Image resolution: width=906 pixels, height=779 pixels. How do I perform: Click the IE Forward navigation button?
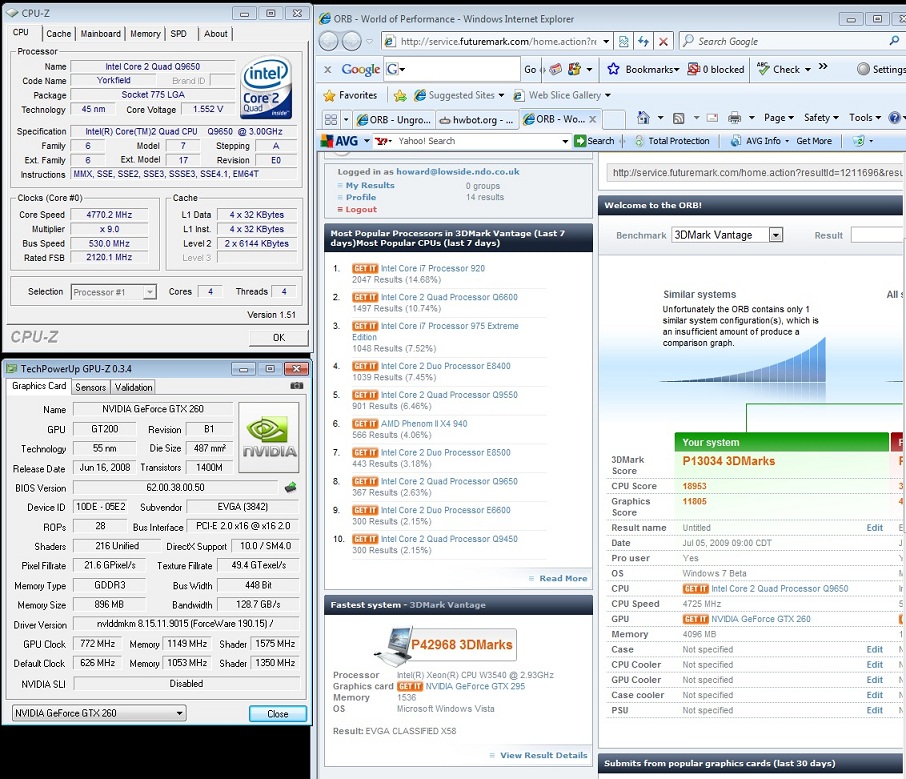351,42
